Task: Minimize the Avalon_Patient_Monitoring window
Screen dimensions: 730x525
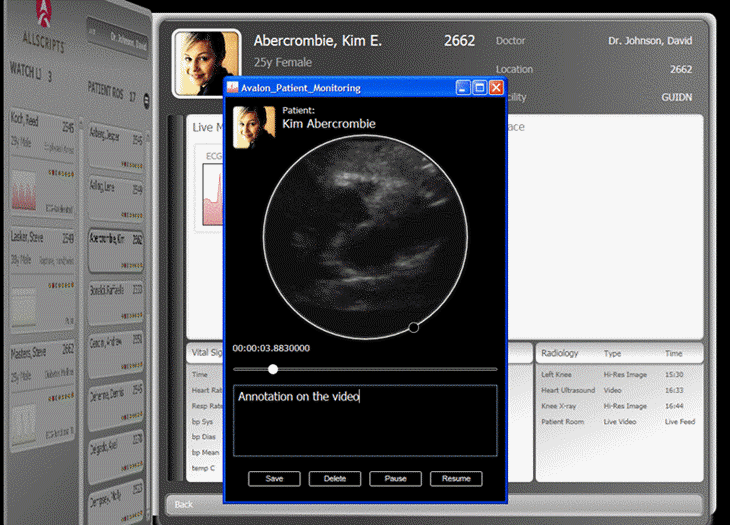Action: (x=463, y=88)
